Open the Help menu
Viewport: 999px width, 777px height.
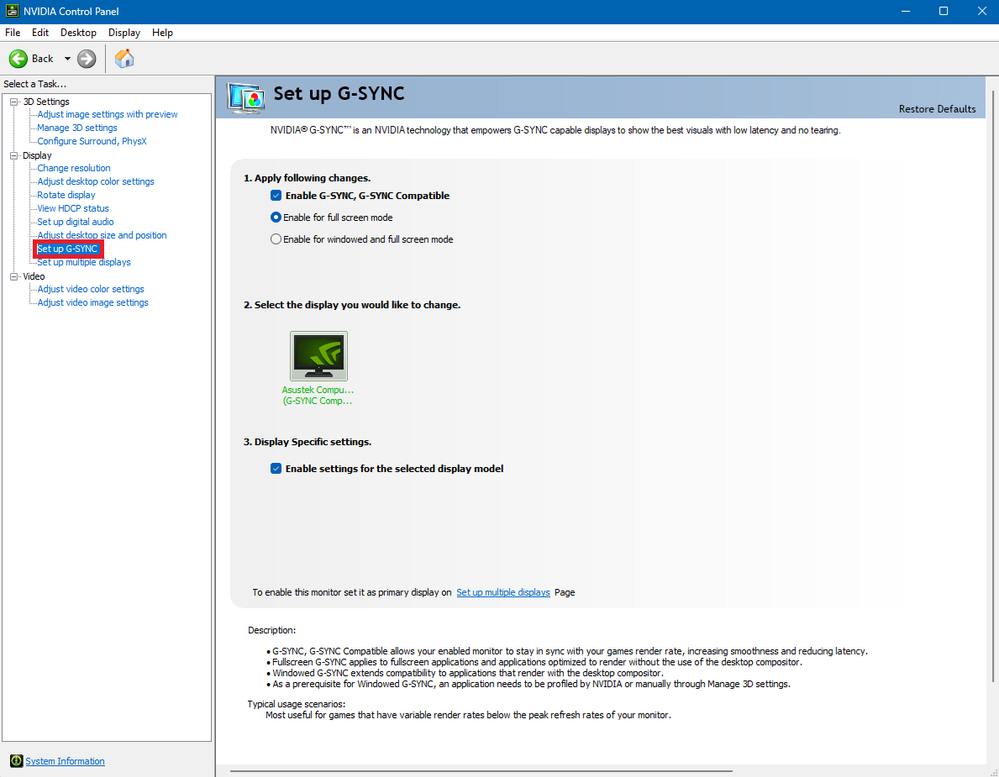point(162,32)
